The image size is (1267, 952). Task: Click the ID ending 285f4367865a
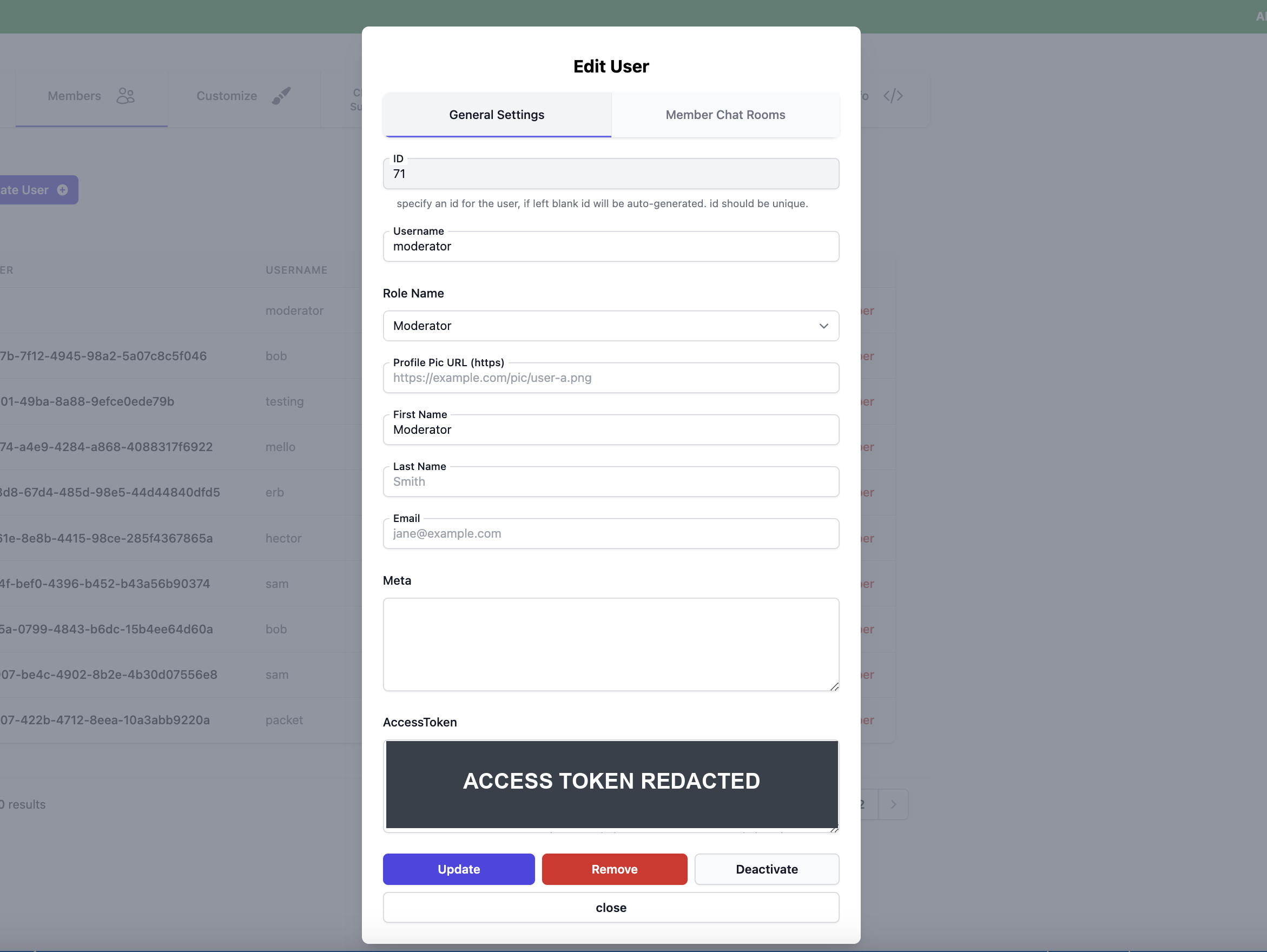(x=106, y=538)
